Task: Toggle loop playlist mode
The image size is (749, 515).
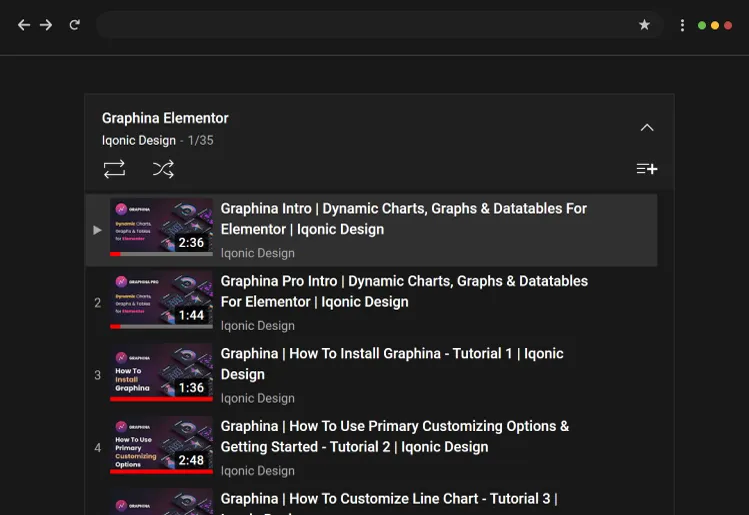Action: tap(114, 169)
